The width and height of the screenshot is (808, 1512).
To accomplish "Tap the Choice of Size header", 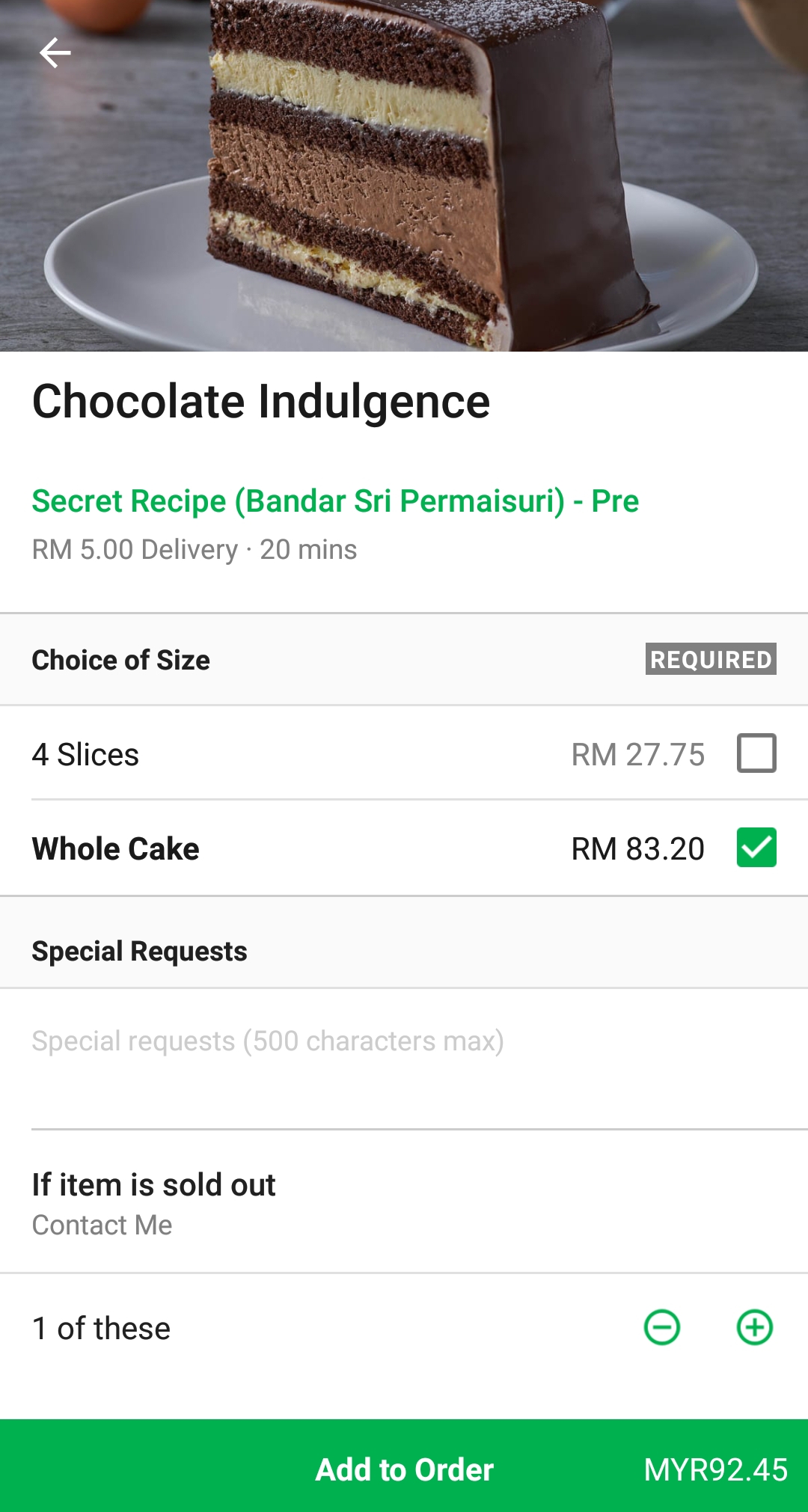I will point(121,660).
